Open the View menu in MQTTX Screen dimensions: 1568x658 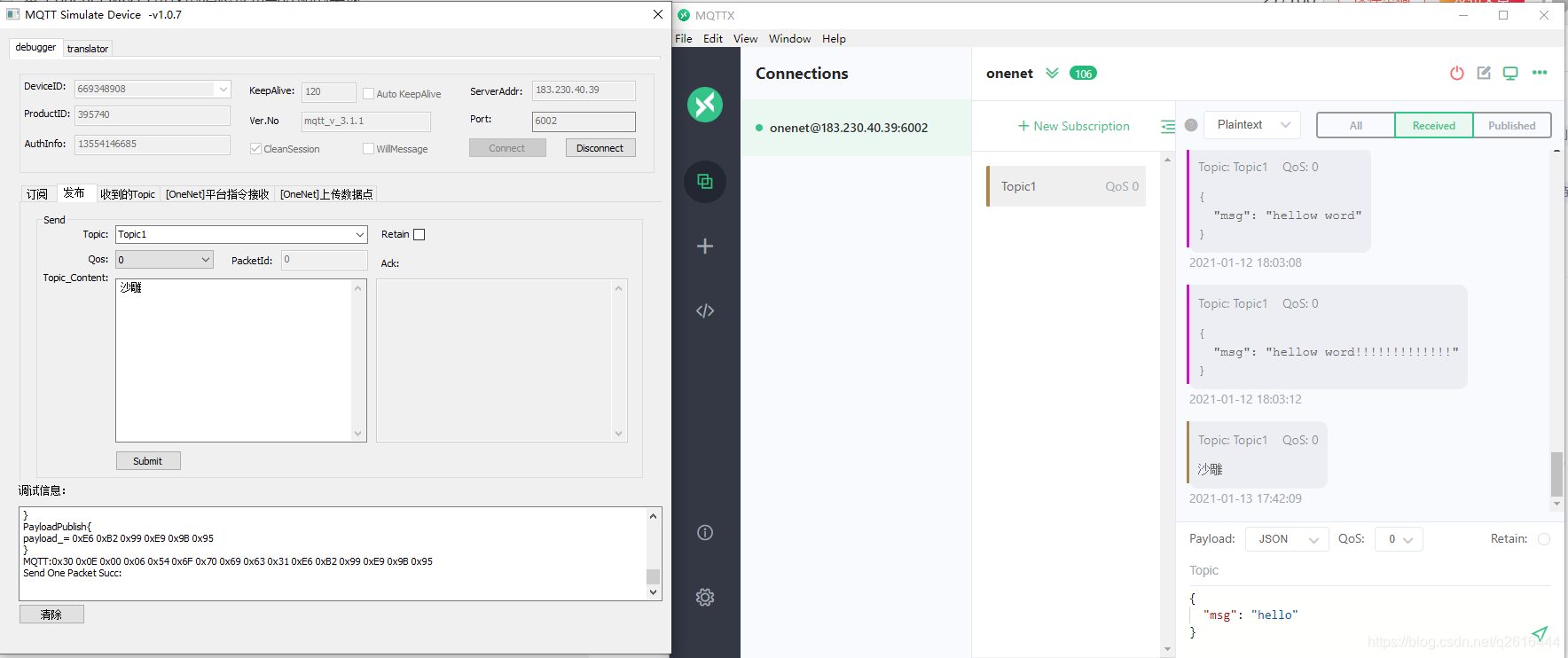click(x=746, y=38)
